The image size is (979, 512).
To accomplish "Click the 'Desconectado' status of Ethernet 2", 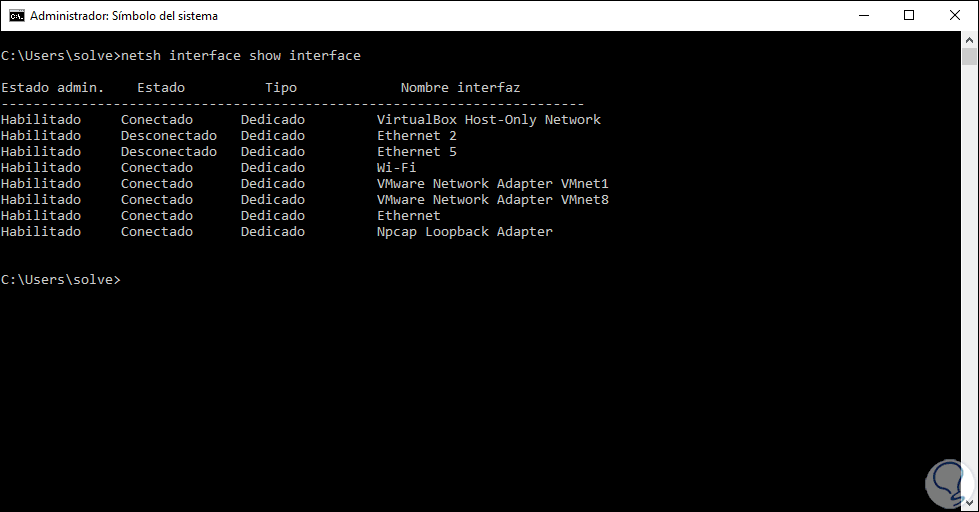I will click(168, 136).
